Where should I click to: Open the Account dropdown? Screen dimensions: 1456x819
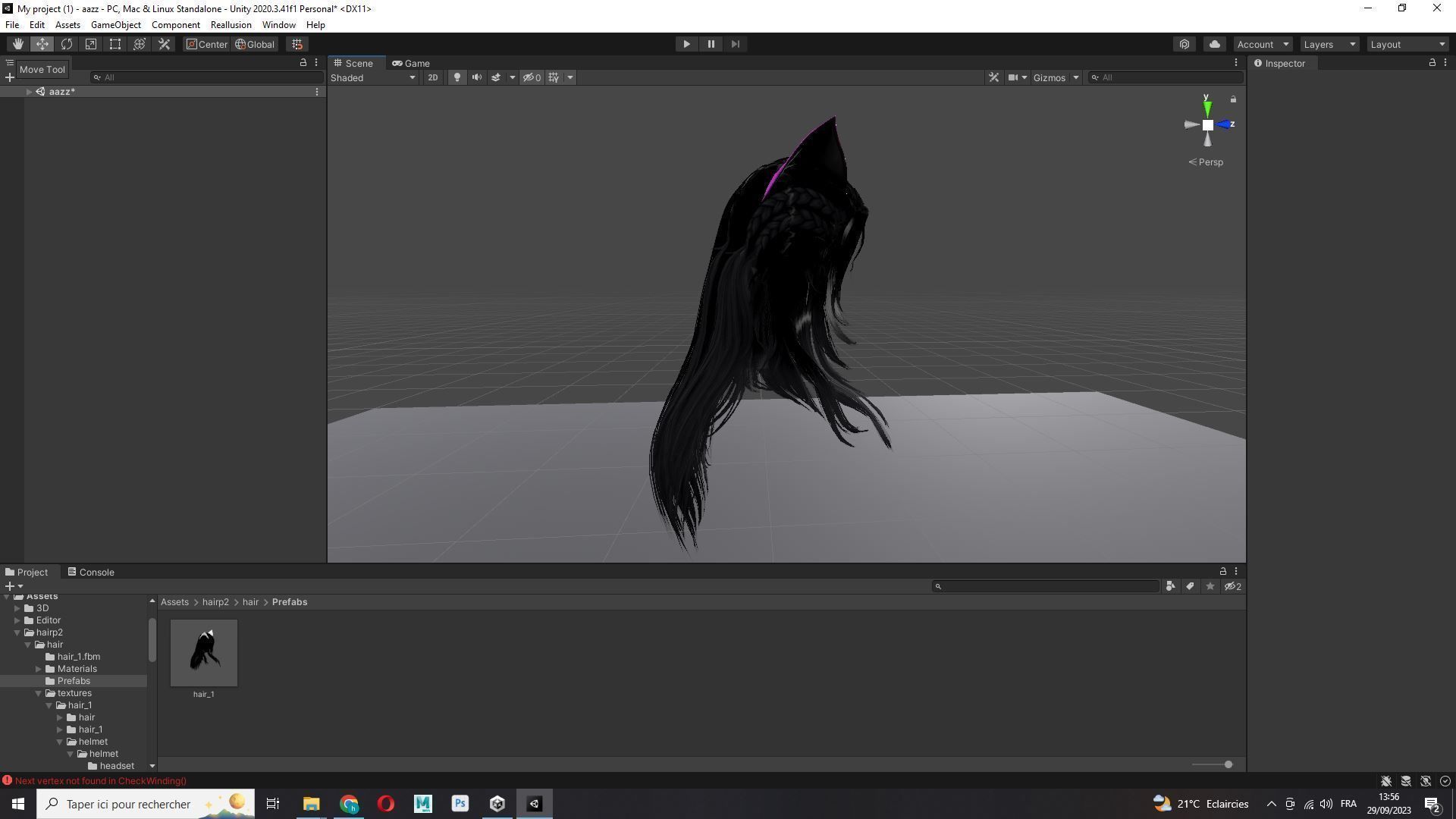[1263, 44]
